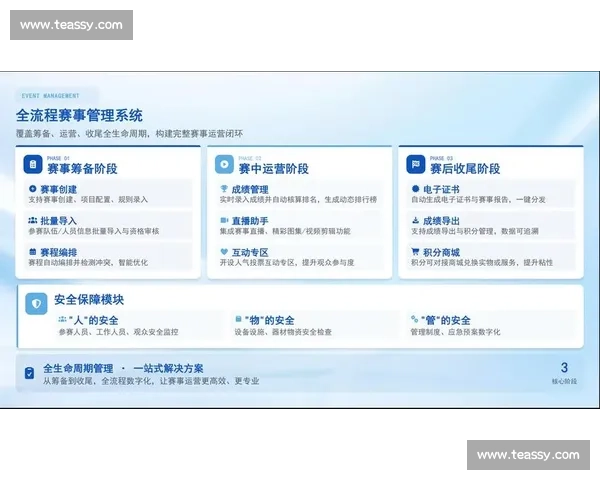The image size is (600, 480).
Task: Click the description 管理制度、应急预案数字化
Action: coord(455,332)
